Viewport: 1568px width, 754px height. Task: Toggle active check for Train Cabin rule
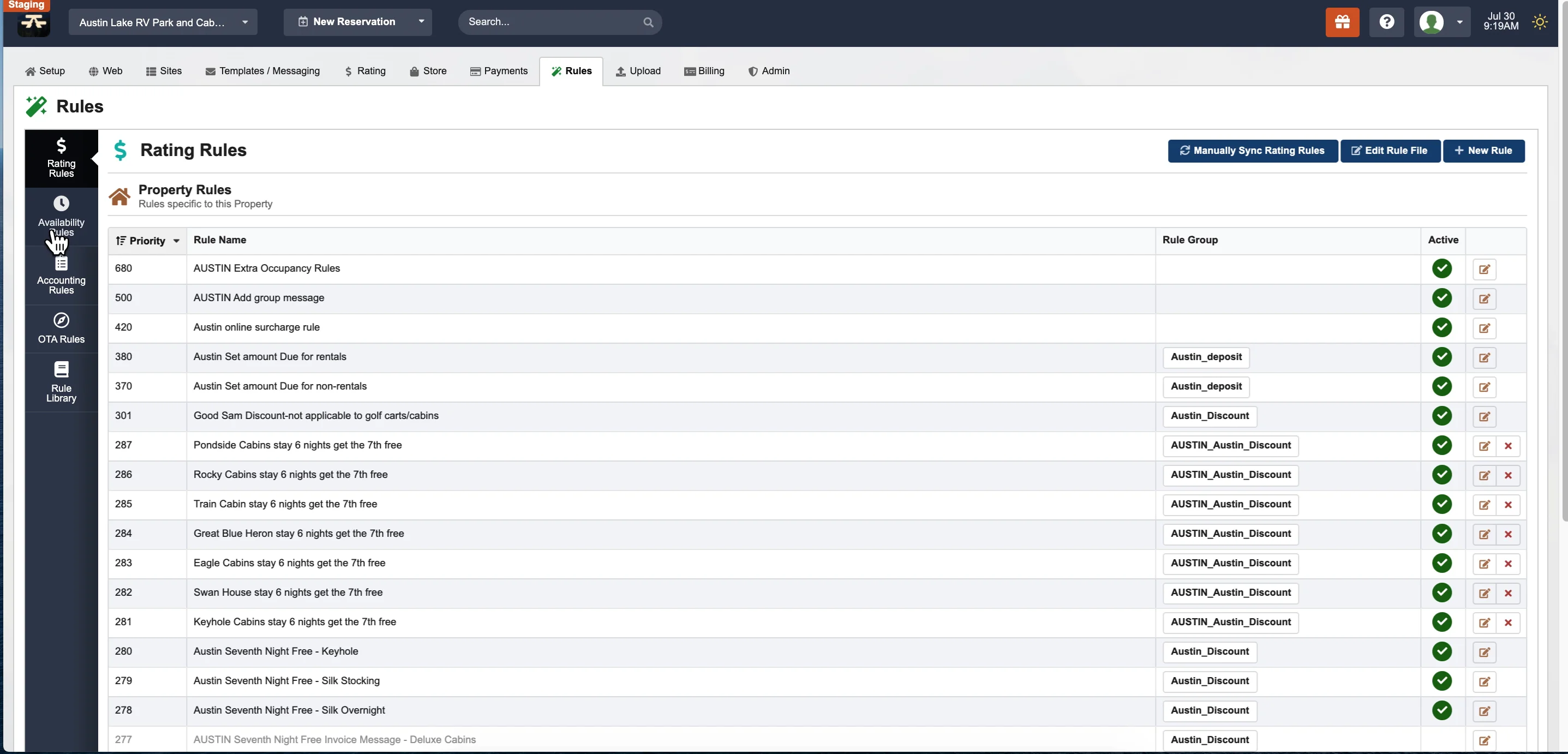pyautogui.click(x=1441, y=504)
